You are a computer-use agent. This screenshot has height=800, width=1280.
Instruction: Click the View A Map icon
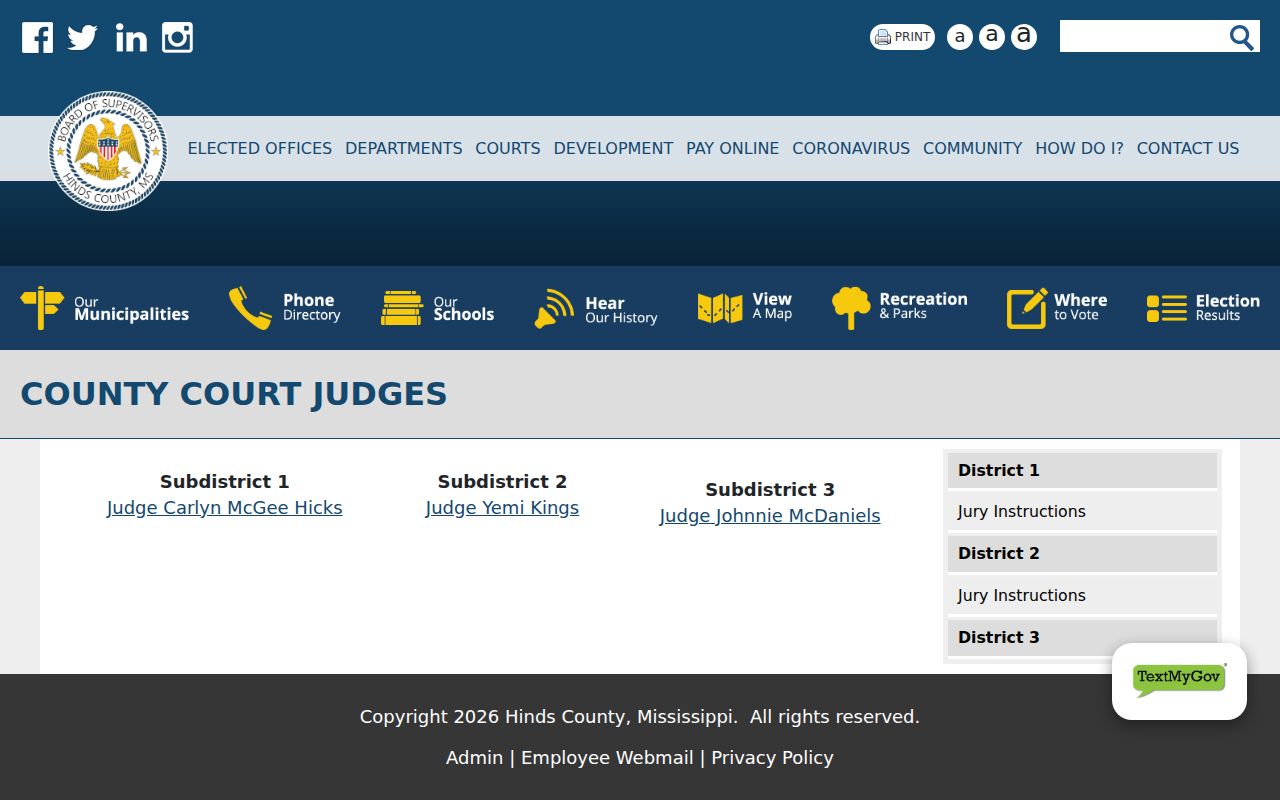coord(720,308)
